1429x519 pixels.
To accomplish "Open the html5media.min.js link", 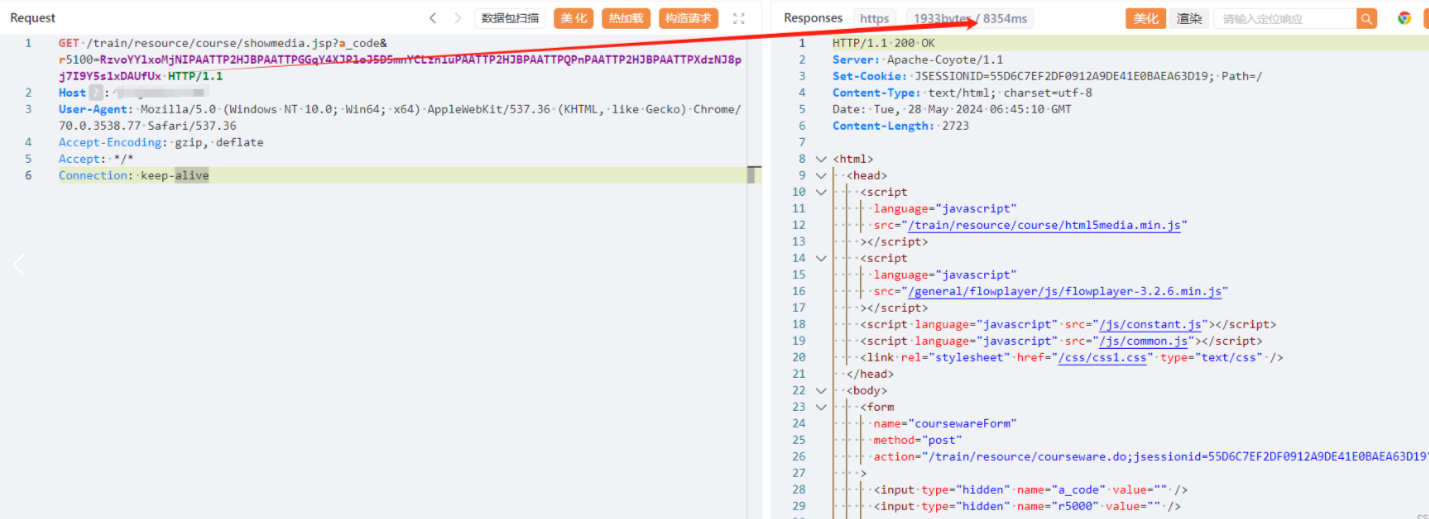I will 1044,225.
